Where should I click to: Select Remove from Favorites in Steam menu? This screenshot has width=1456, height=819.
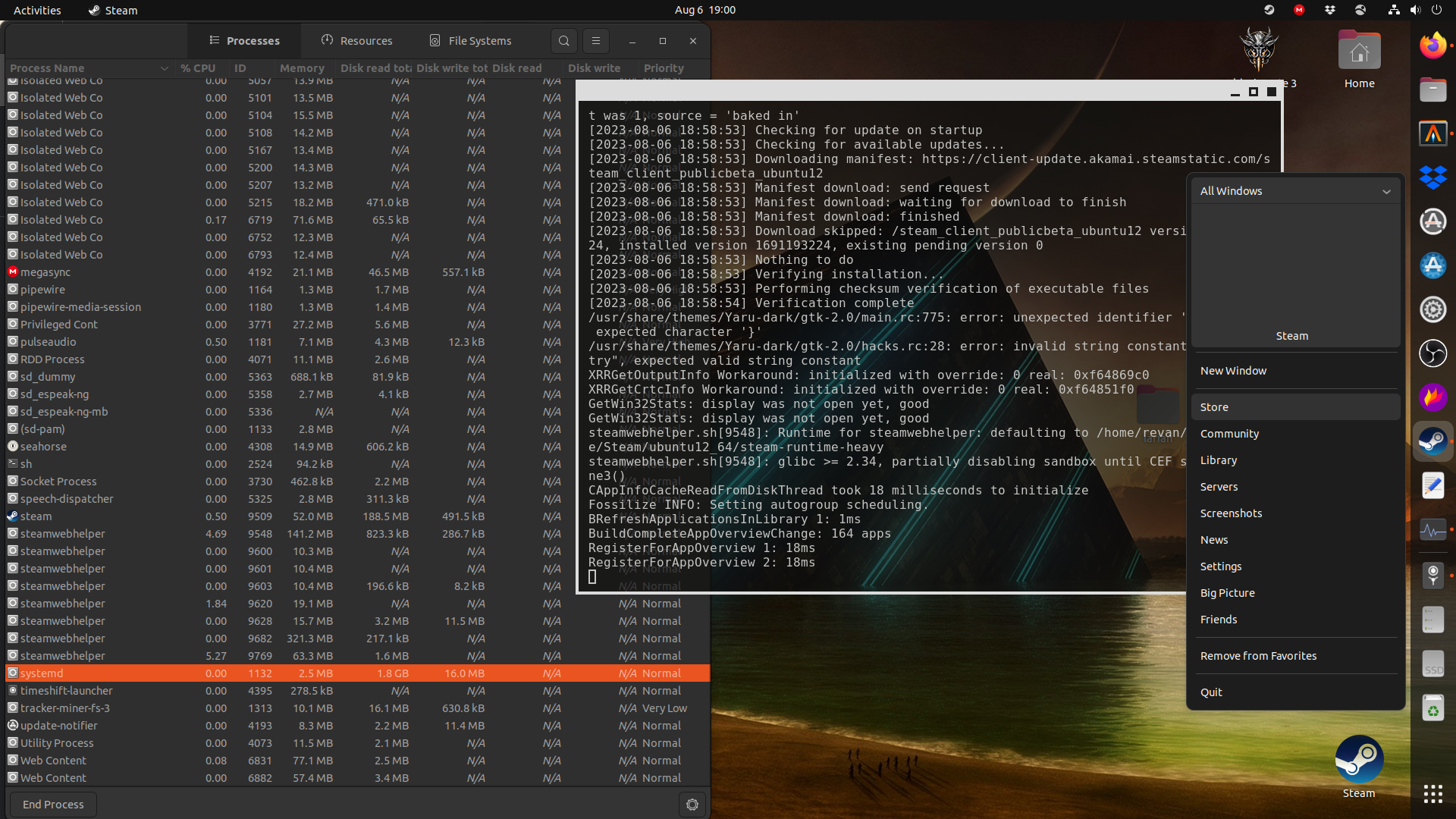click(1258, 655)
